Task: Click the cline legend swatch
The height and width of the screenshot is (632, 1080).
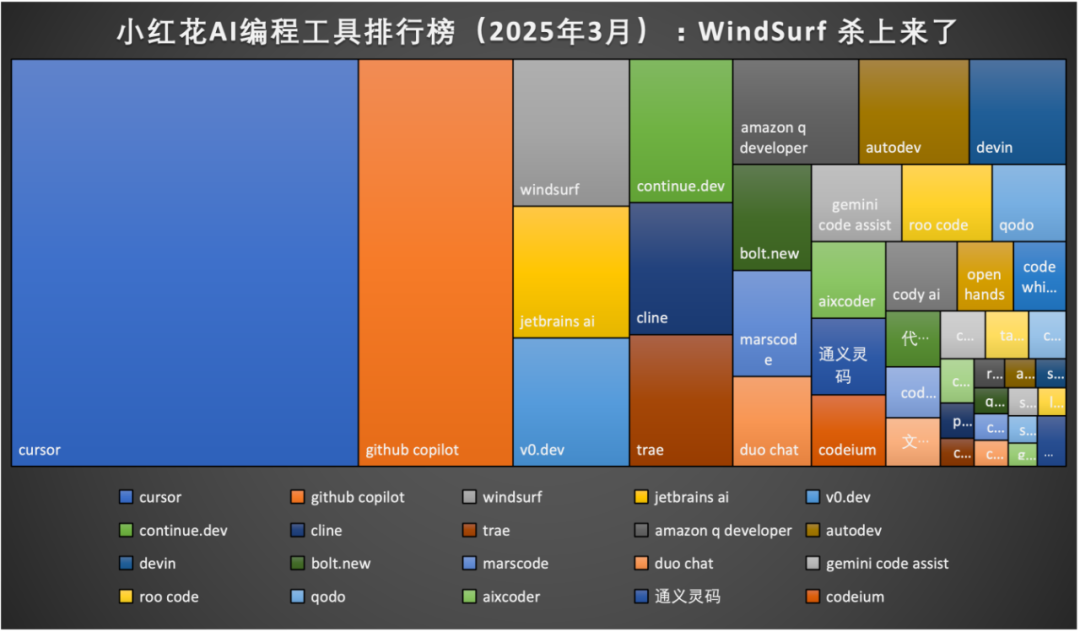Action: (297, 530)
